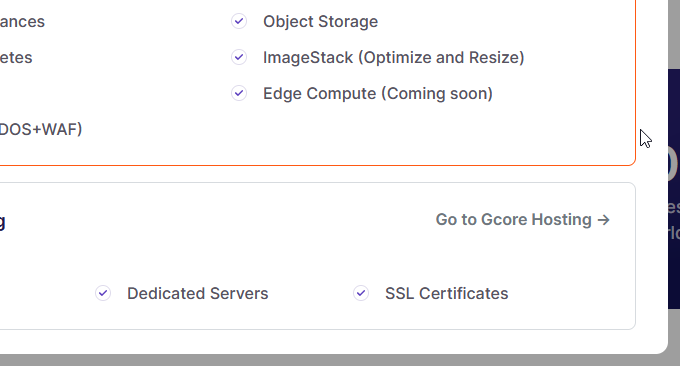Viewport: 680px width, 366px height.
Task: Click the check icon beside Object Storage
Action: 239,21
